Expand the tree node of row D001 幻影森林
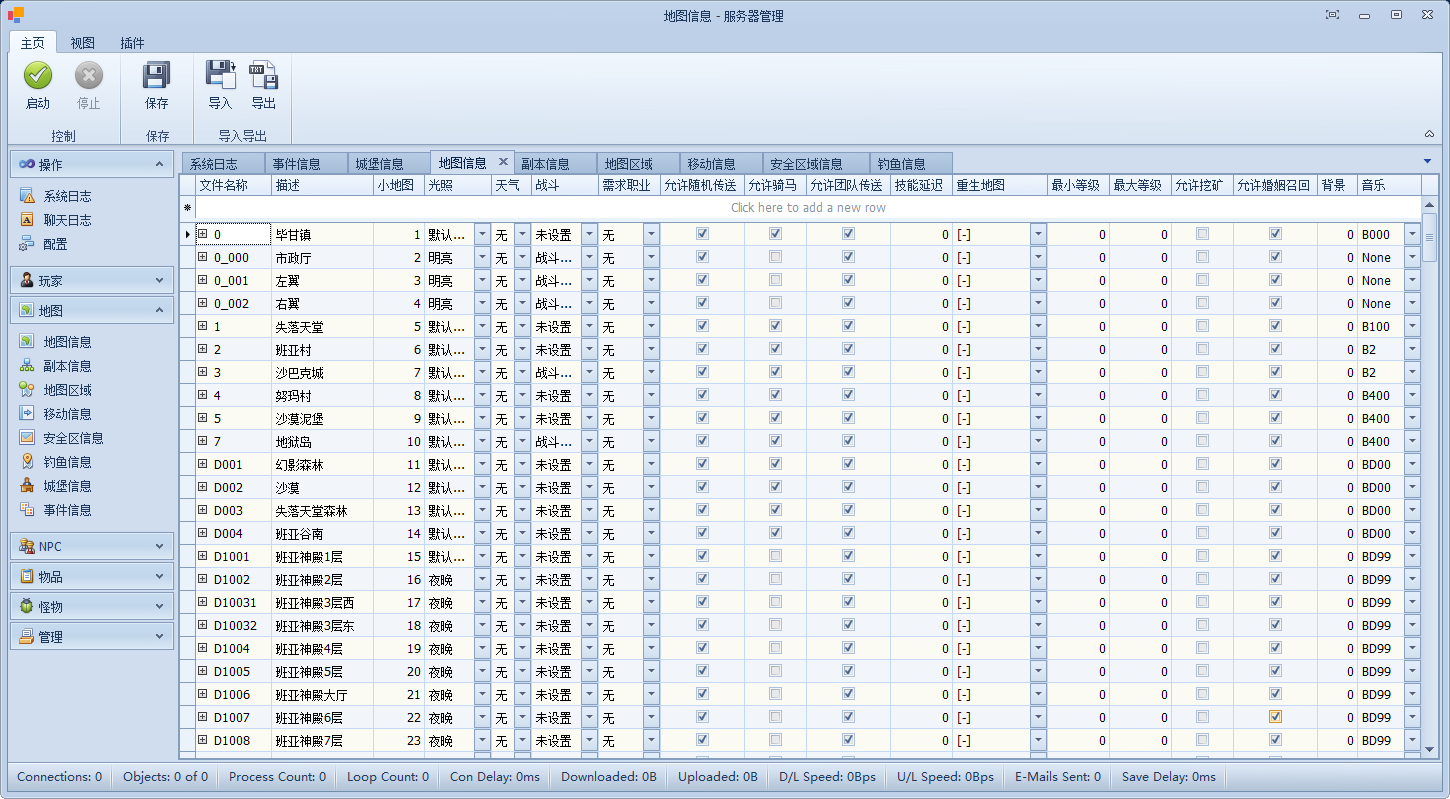The height and width of the screenshot is (799, 1450). point(202,464)
